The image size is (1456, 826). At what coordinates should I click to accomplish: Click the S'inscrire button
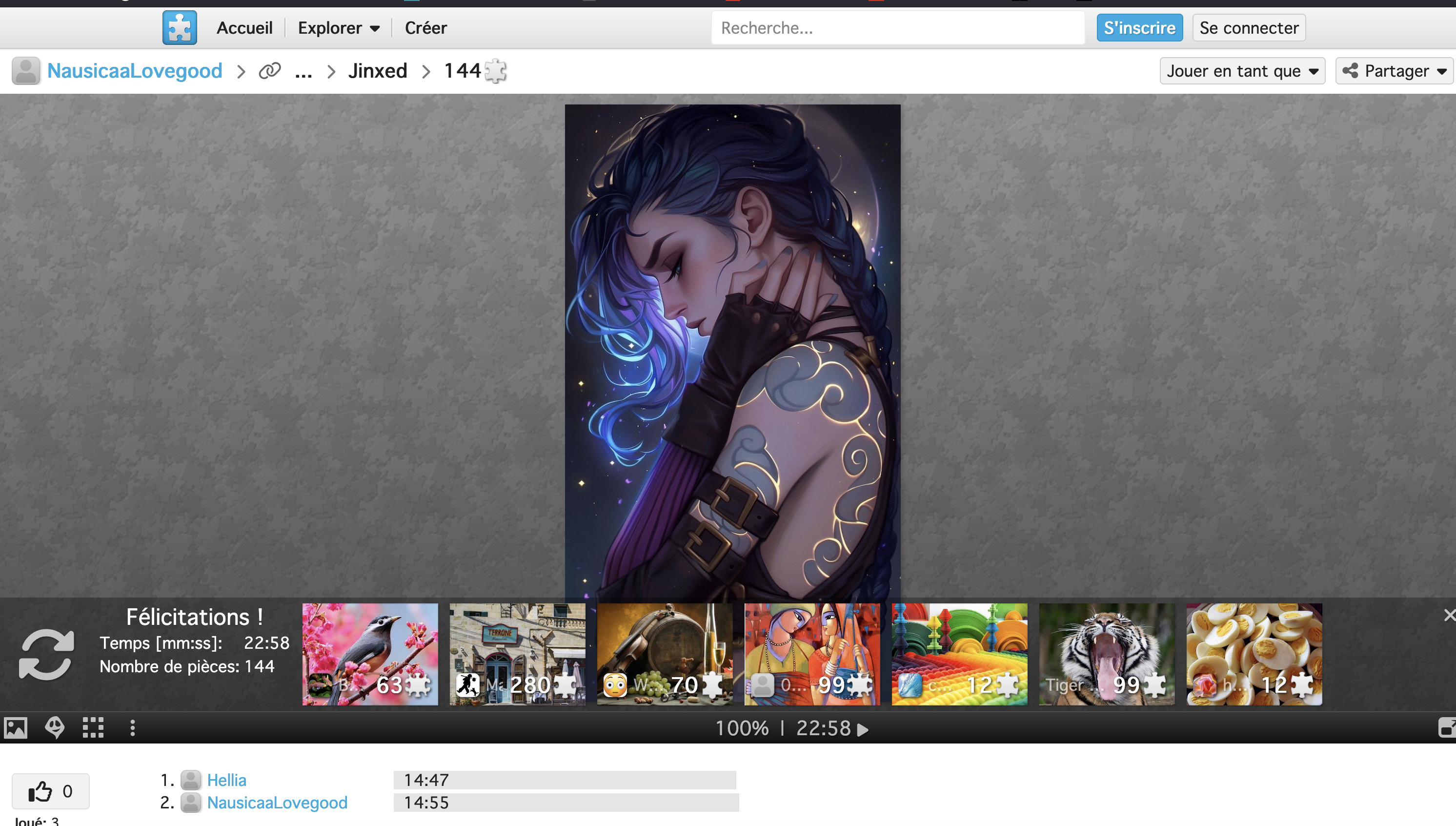point(1139,28)
